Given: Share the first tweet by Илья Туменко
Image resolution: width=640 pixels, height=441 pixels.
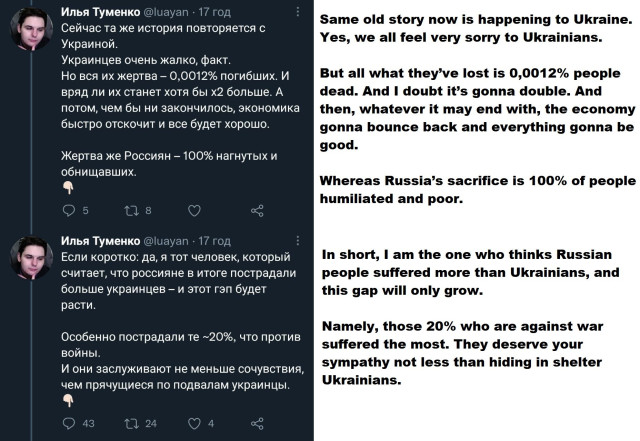Looking at the screenshot, I should coord(257,210).
